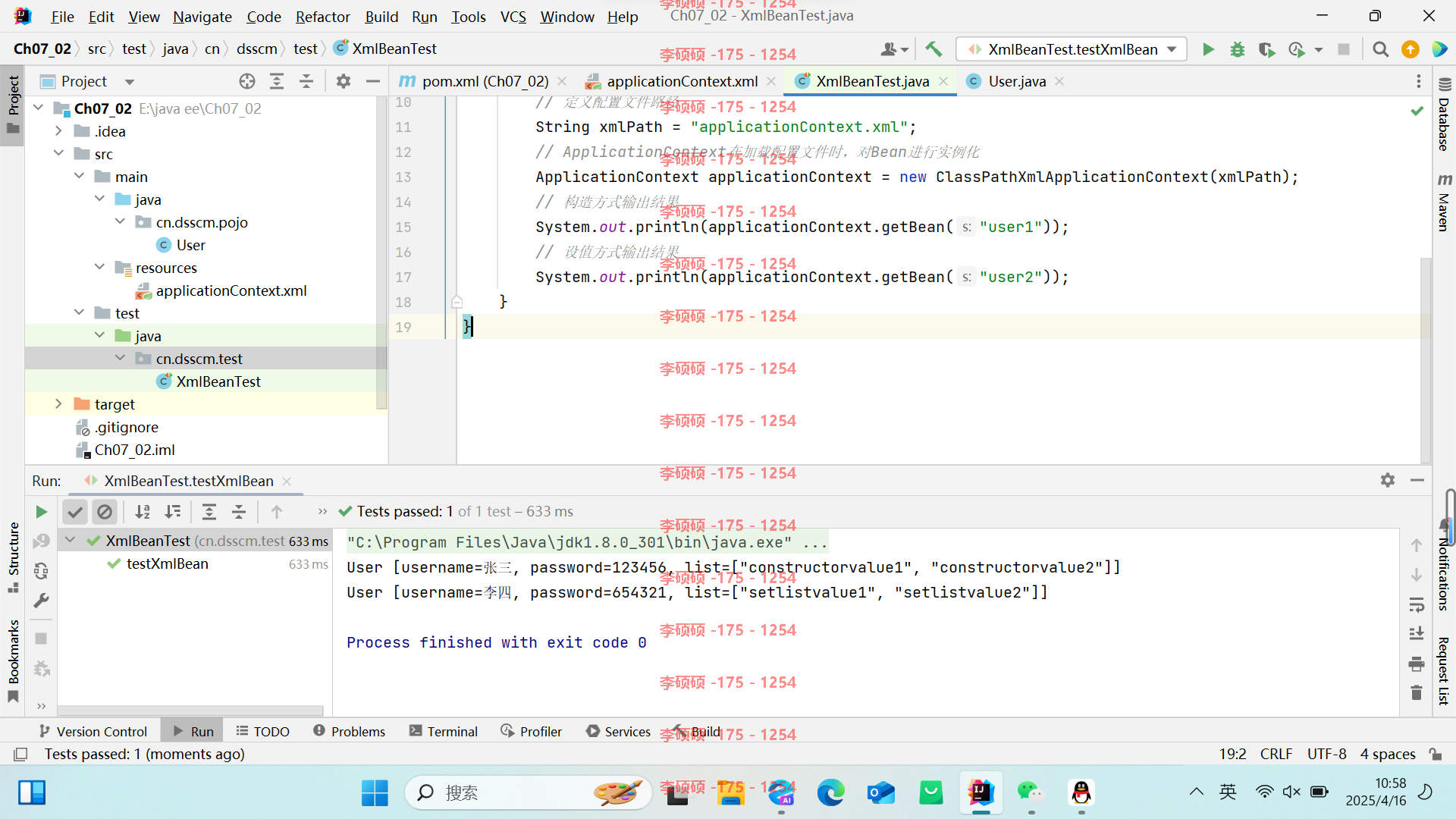Open Run panel settings gear
This screenshot has width=1456, height=819.
1388,480
